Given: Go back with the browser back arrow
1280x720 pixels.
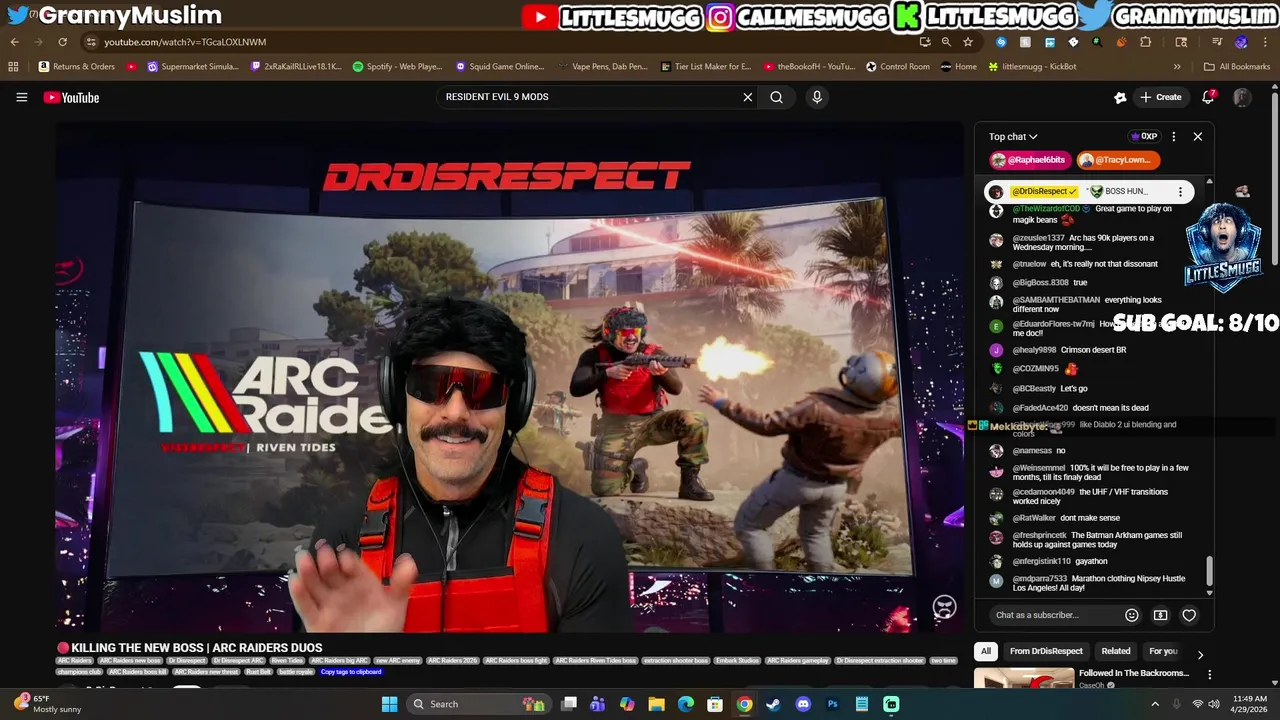Looking at the screenshot, I should pos(14,42).
